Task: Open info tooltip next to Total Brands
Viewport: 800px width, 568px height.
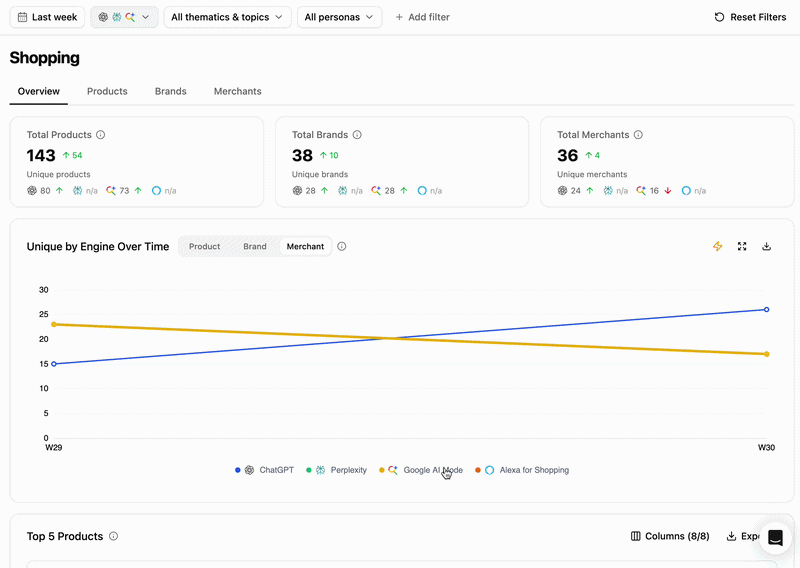Action: click(357, 135)
